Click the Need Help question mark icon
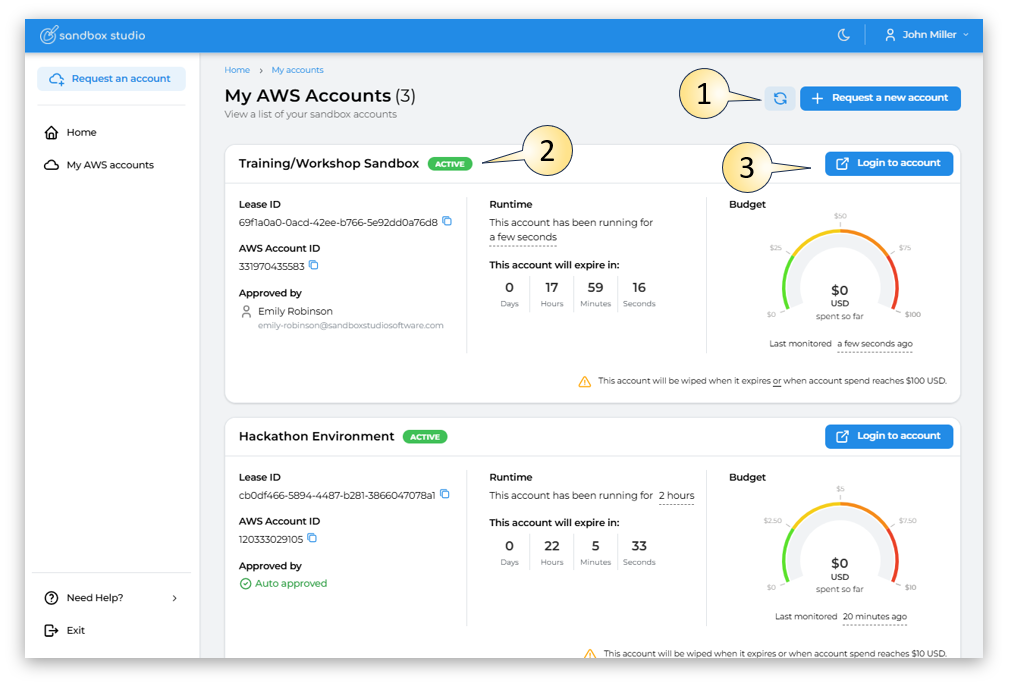1016x683 pixels. coord(51,597)
